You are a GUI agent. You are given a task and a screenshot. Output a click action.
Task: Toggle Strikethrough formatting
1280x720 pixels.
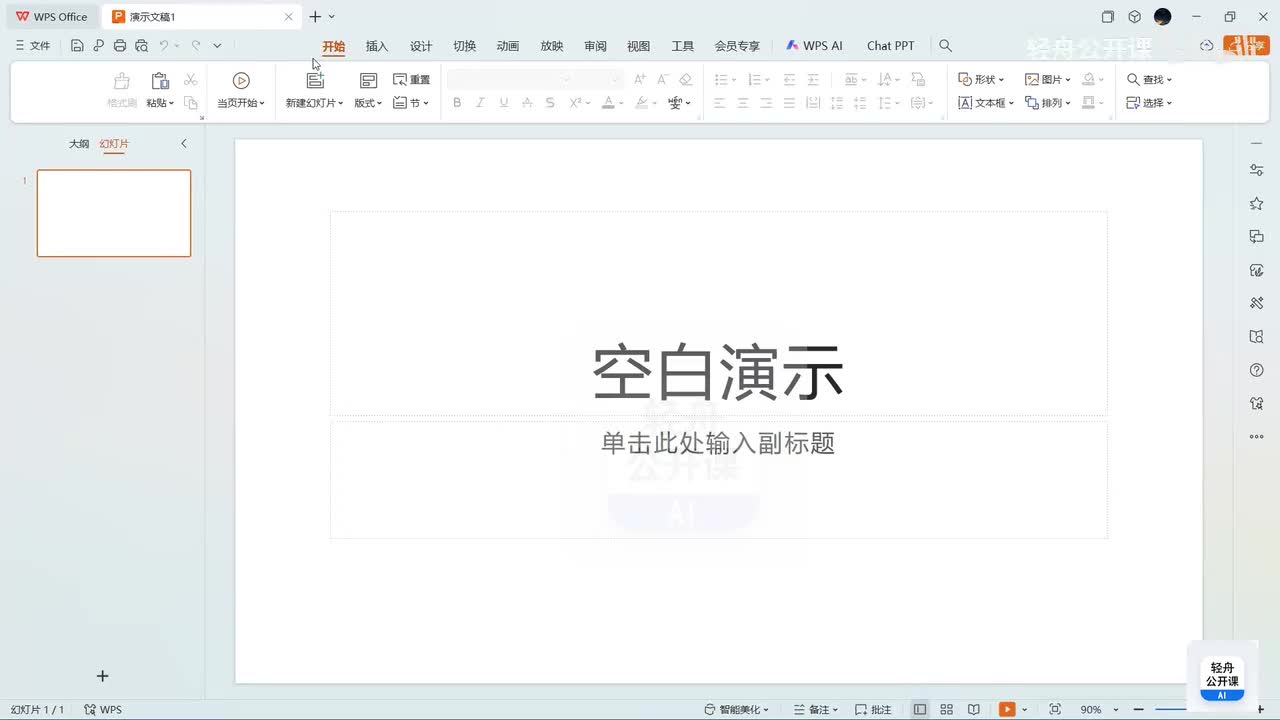coord(527,103)
